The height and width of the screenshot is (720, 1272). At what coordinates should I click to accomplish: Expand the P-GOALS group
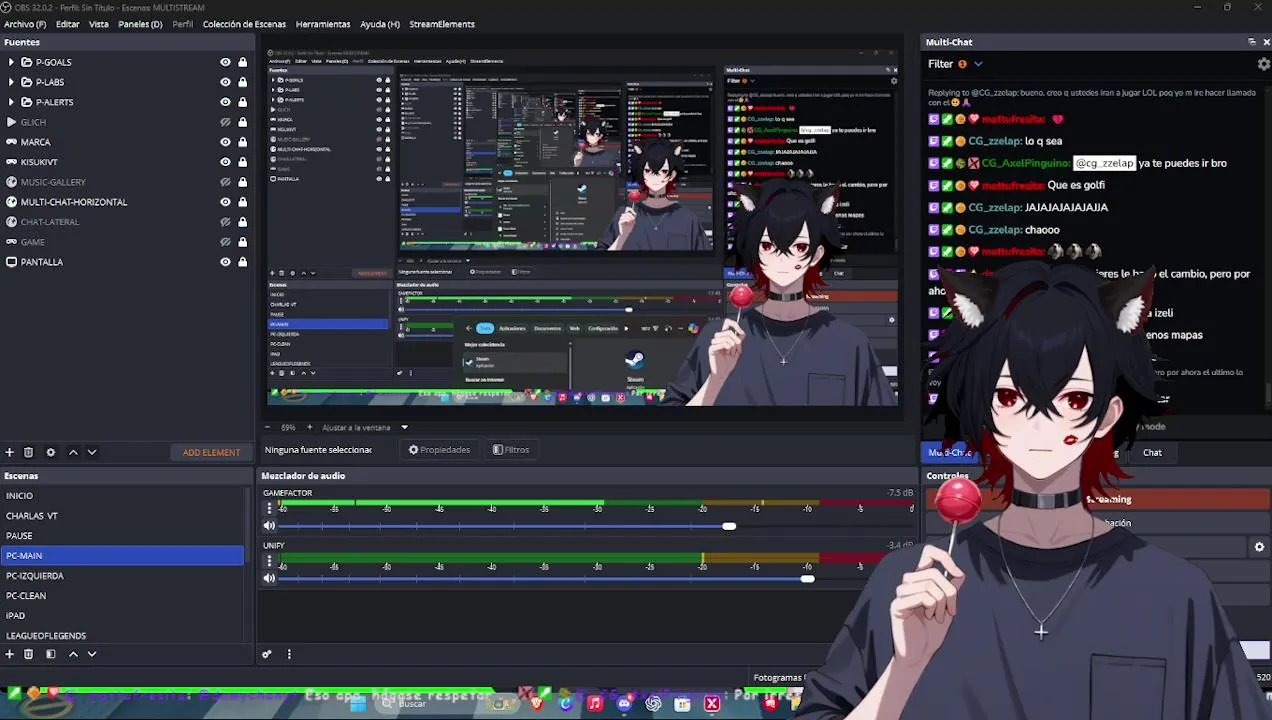(x=11, y=62)
